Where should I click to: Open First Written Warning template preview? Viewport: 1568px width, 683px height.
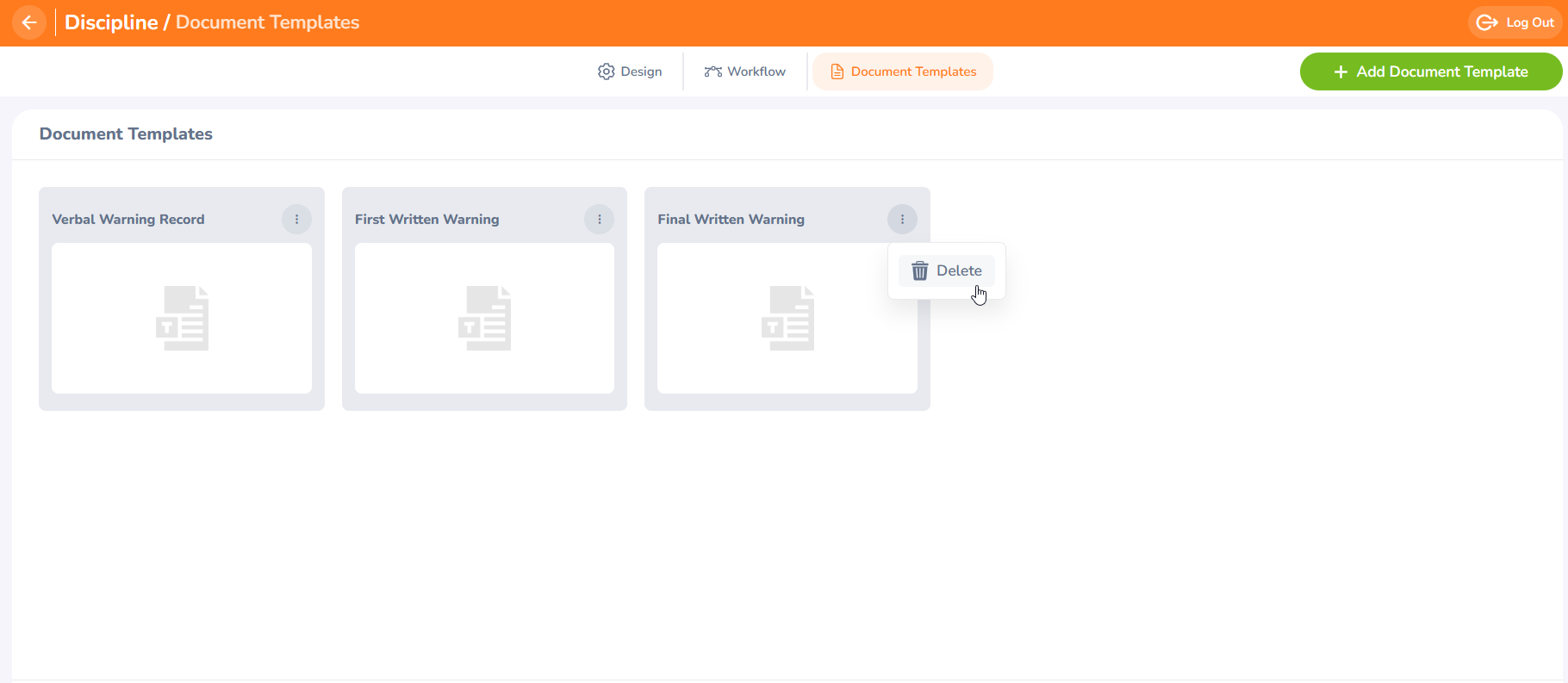click(x=484, y=318)
